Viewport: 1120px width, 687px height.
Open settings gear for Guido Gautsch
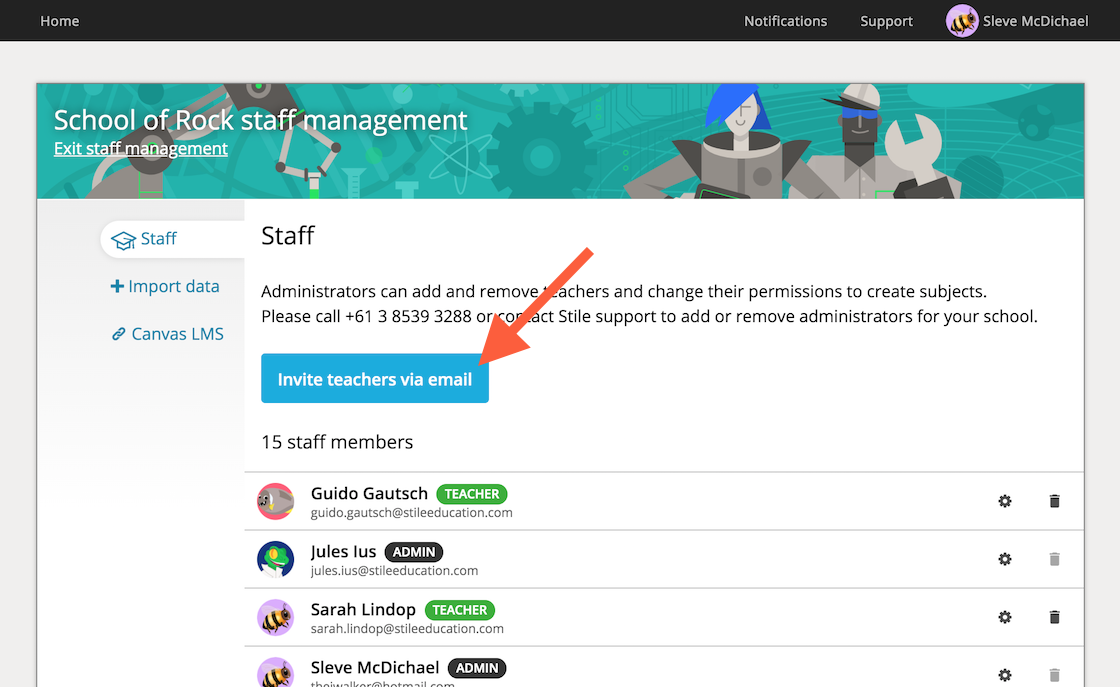coord(1004,501)
